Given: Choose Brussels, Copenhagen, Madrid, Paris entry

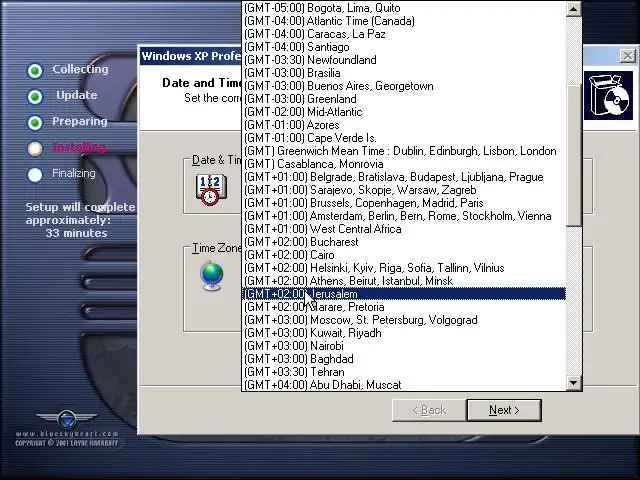Looking at the screenshot, I should pyautogui.click(x=404, y=203).
